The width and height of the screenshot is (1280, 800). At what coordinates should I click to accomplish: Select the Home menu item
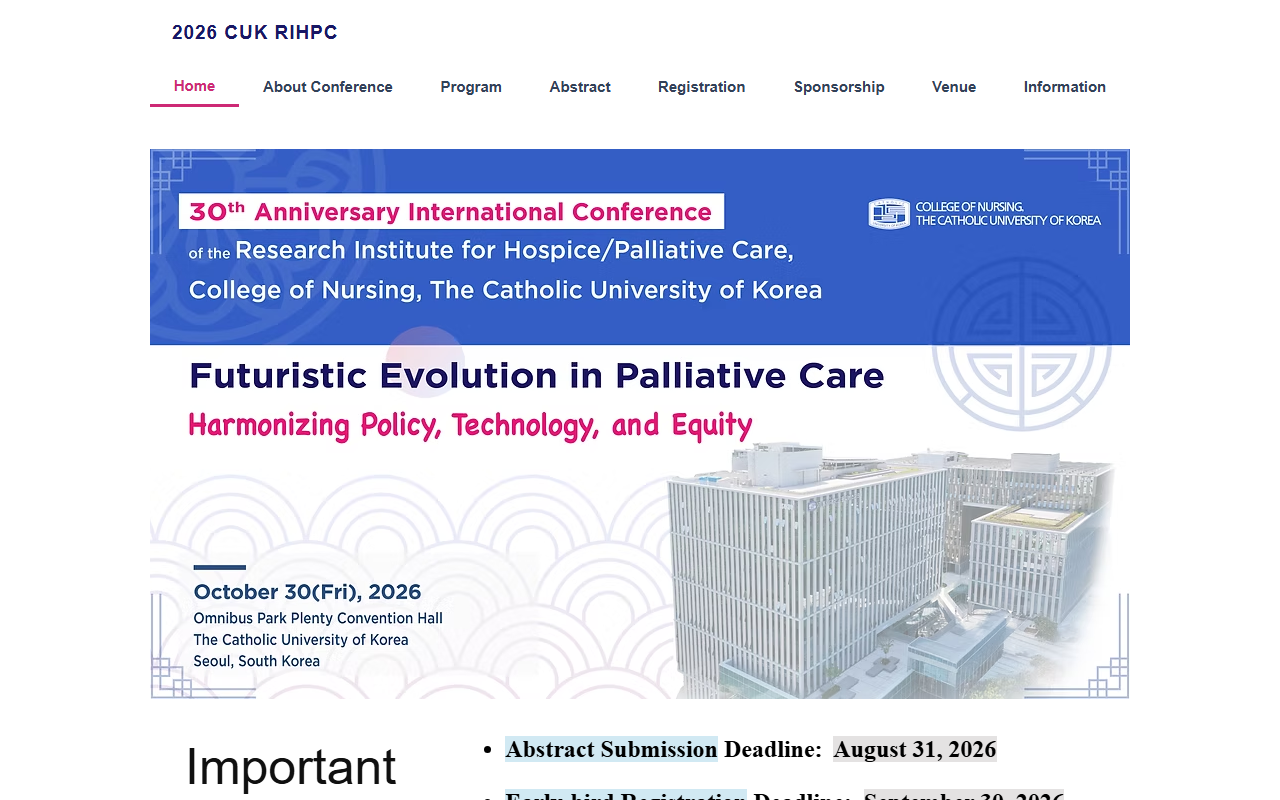click(x=194, y=86)
